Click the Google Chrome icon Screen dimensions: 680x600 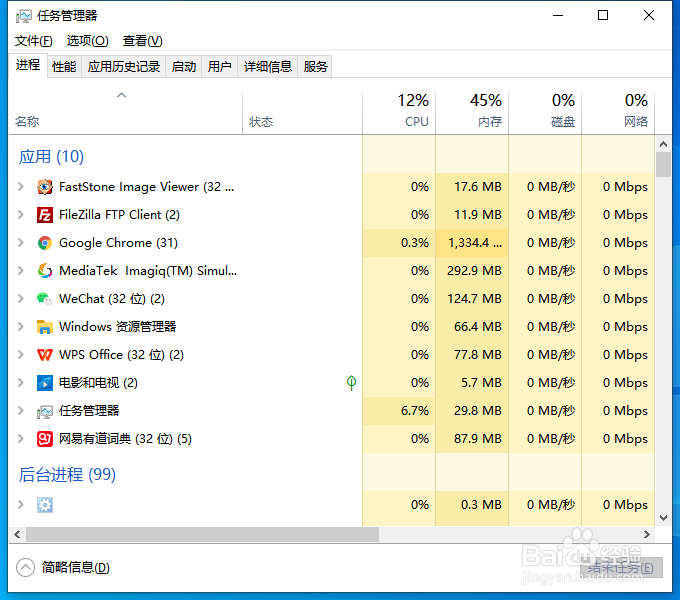(45, 243)
